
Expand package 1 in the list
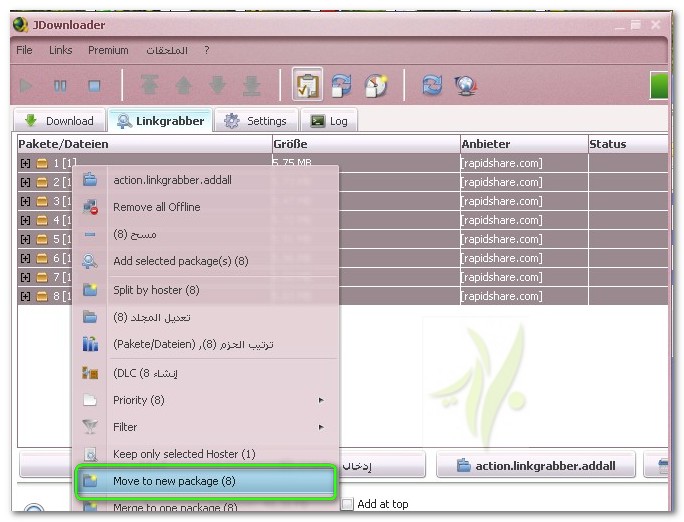[x=25, y=163]
